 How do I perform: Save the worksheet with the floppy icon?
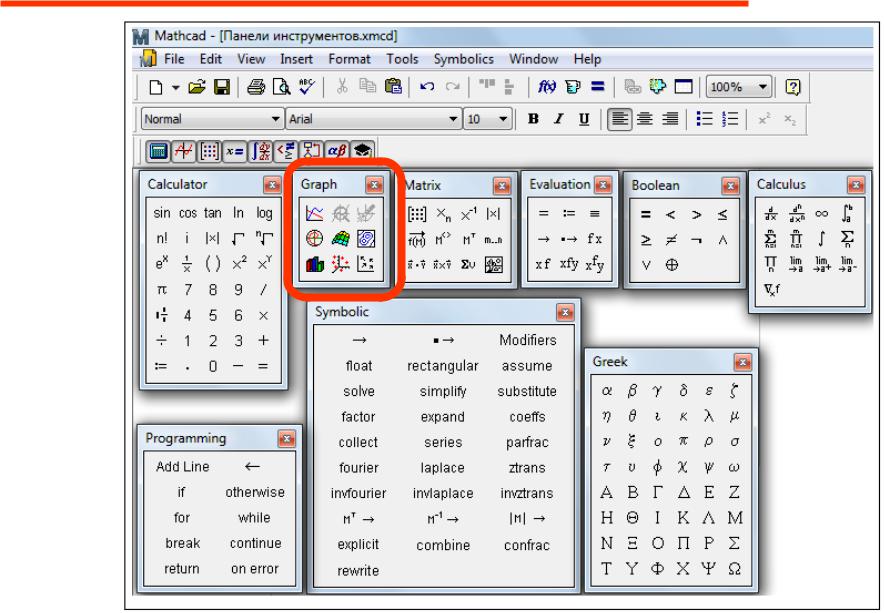click(222, 87)
